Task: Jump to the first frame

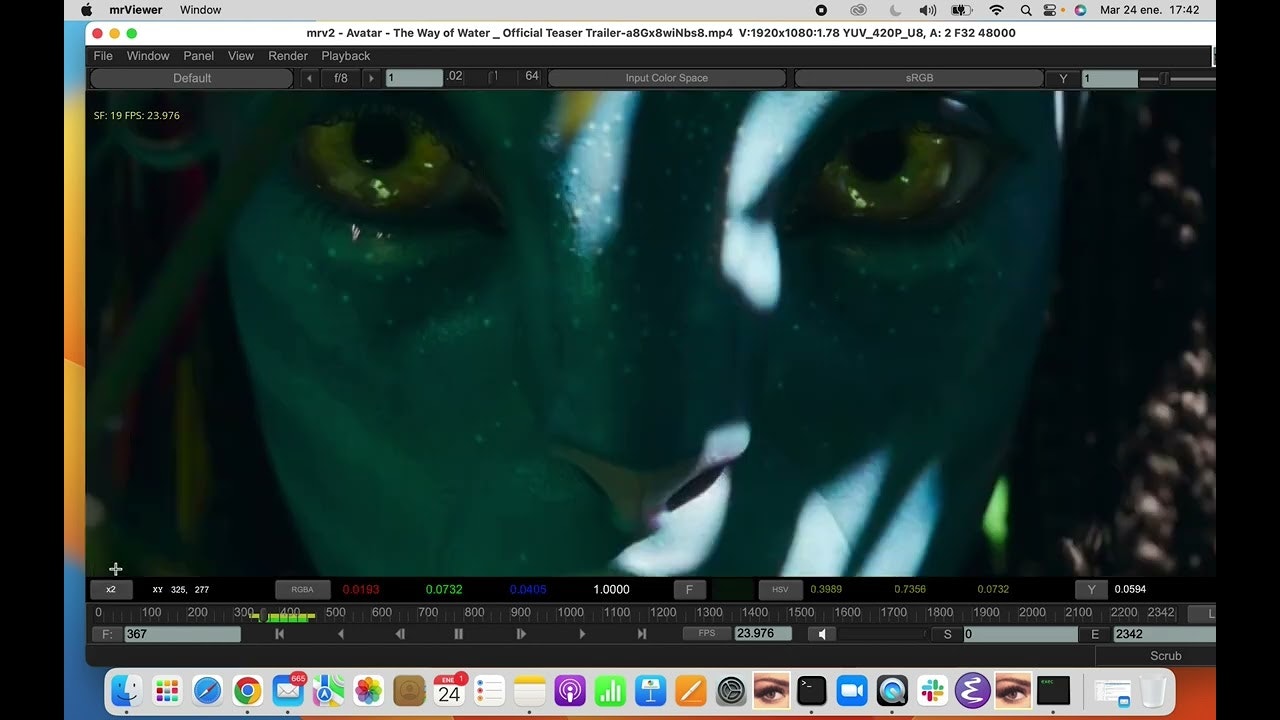Action: [280, 634]
